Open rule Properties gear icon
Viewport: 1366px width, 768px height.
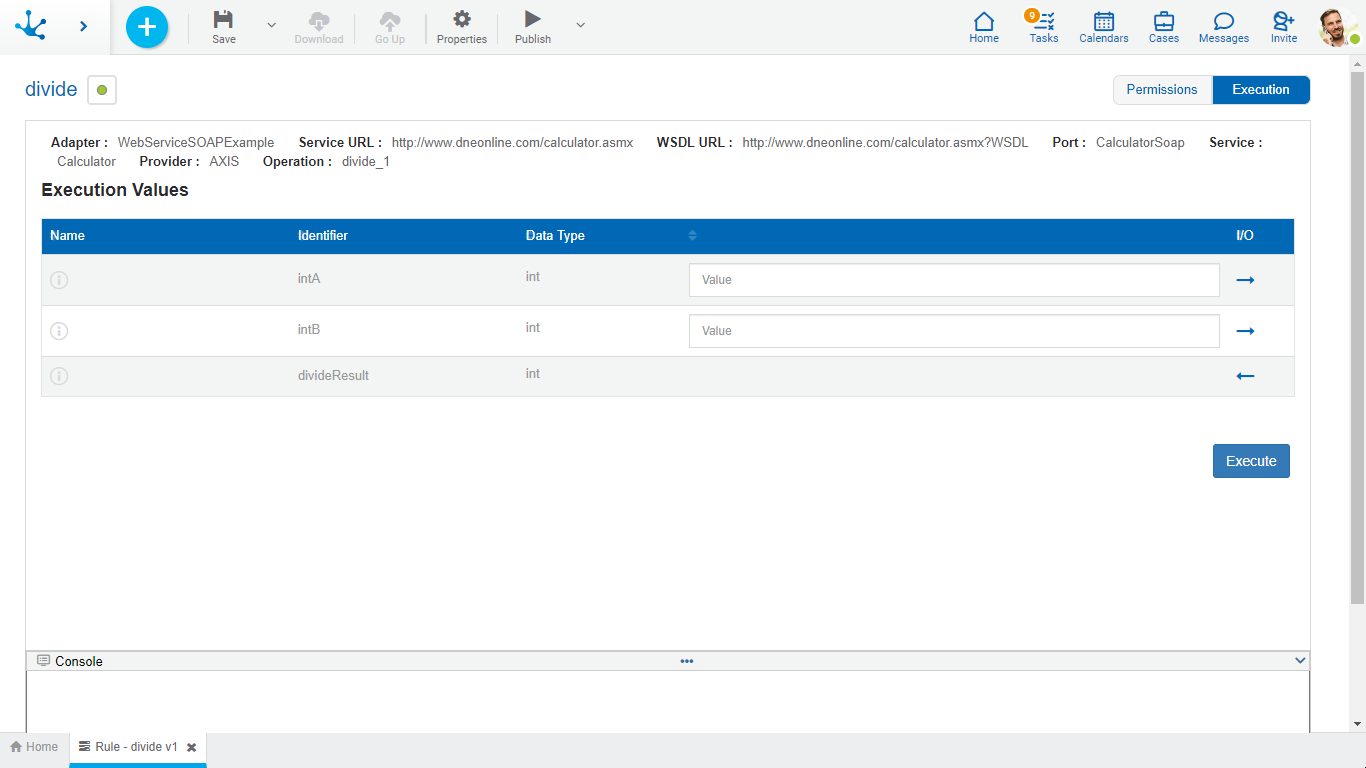pos(461,20)
